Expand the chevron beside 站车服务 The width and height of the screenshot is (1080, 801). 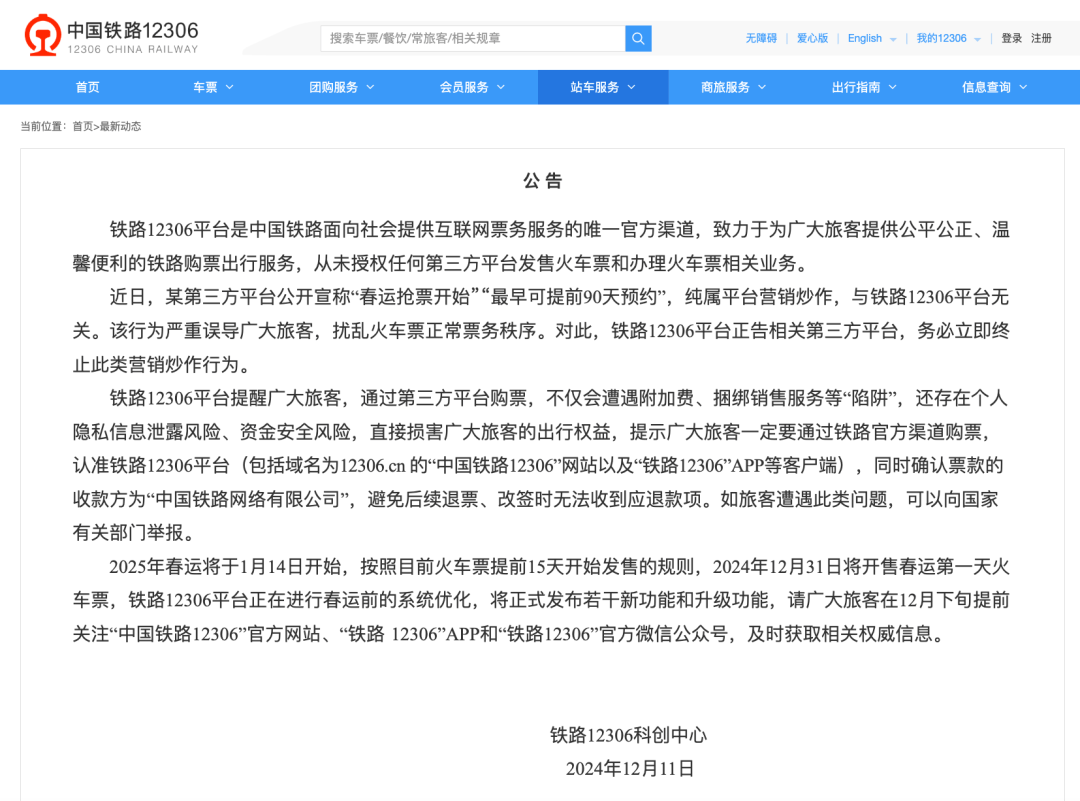[632, 87]
